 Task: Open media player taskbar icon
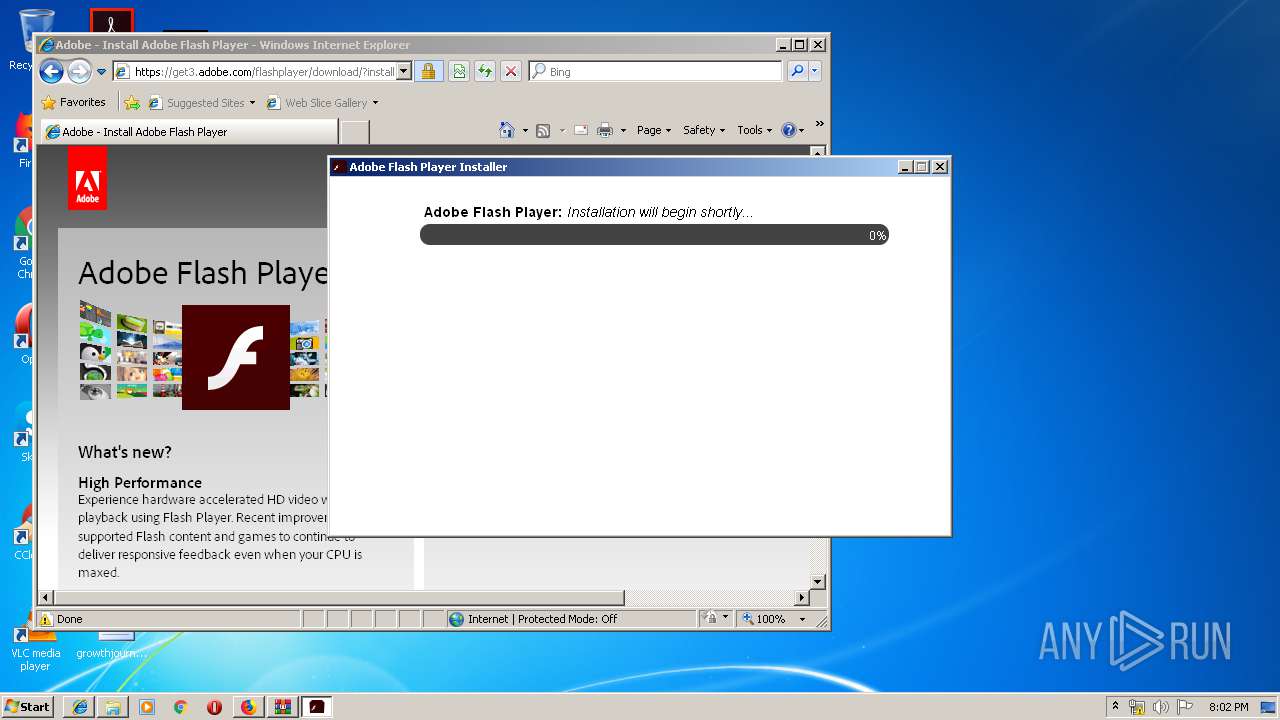[x=147, y=707]
